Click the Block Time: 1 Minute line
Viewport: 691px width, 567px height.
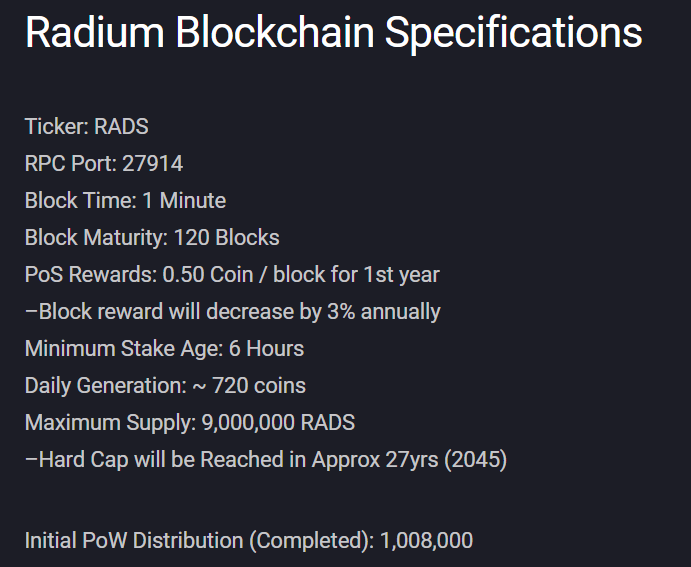tap(125, 201)
